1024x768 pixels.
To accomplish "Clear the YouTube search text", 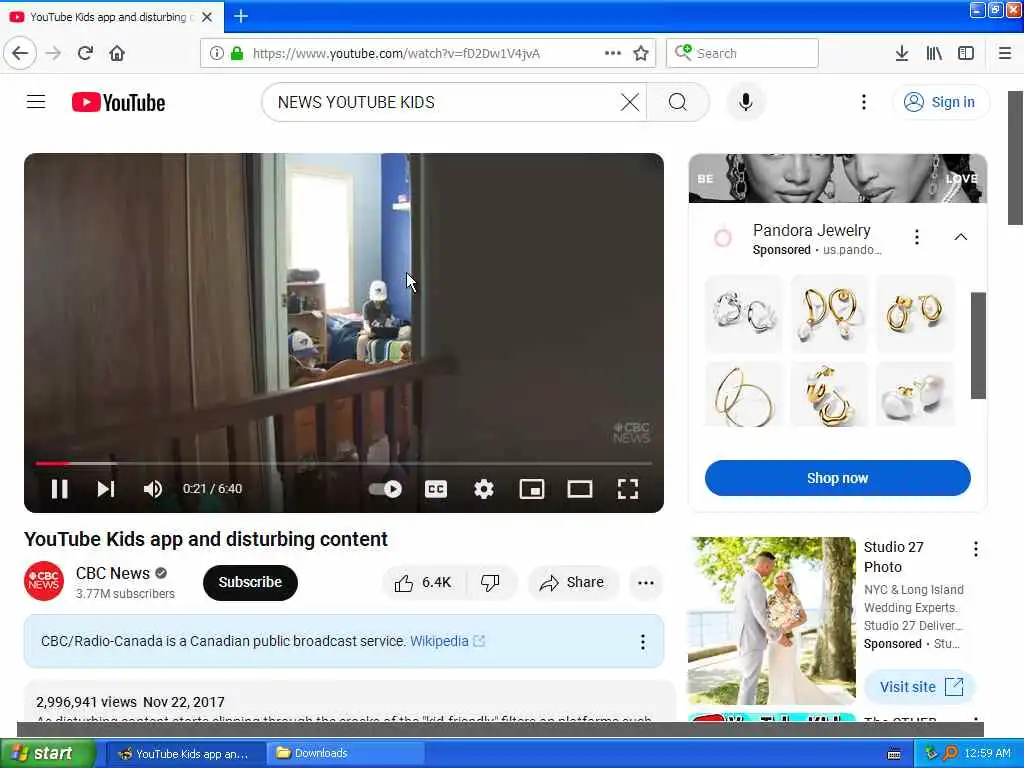I will [x=630, y=102].
